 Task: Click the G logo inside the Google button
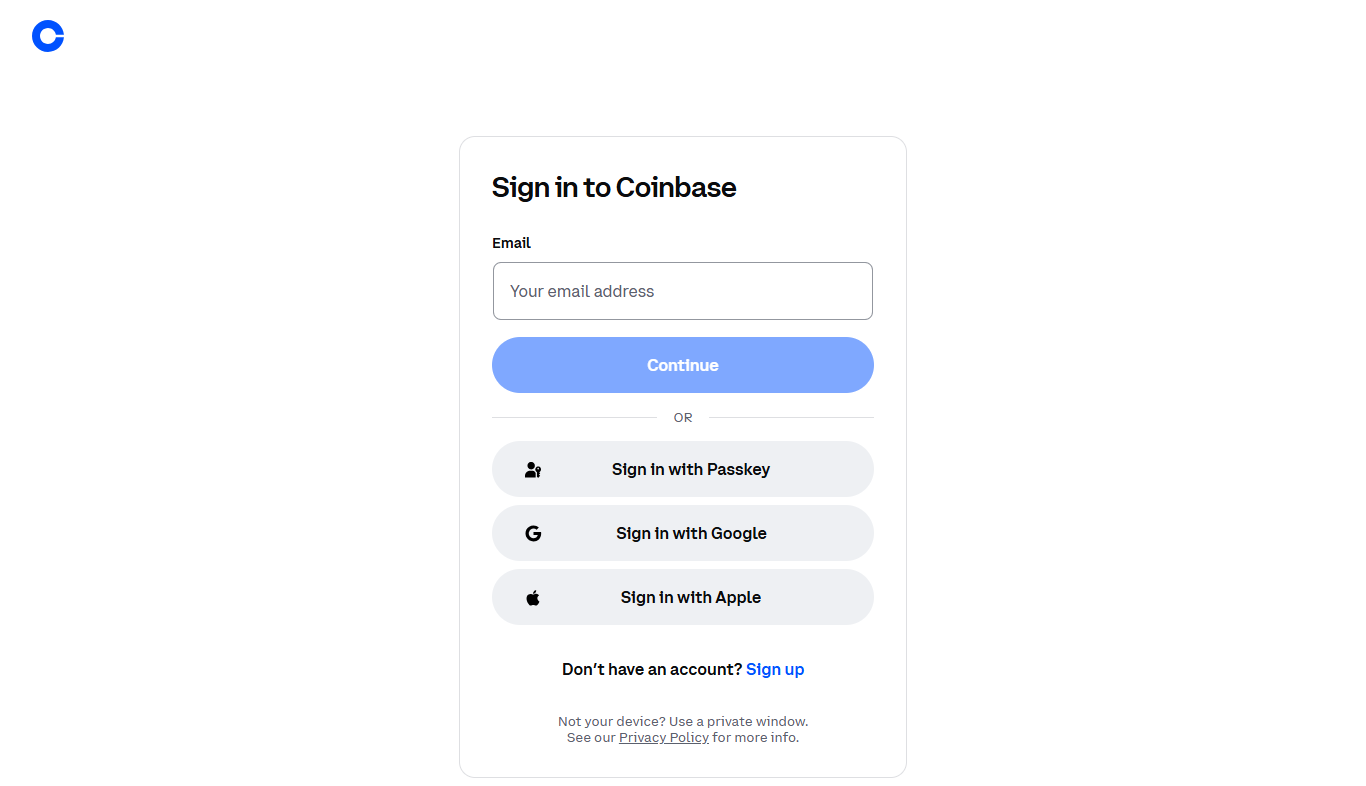(x=533, y=533)
